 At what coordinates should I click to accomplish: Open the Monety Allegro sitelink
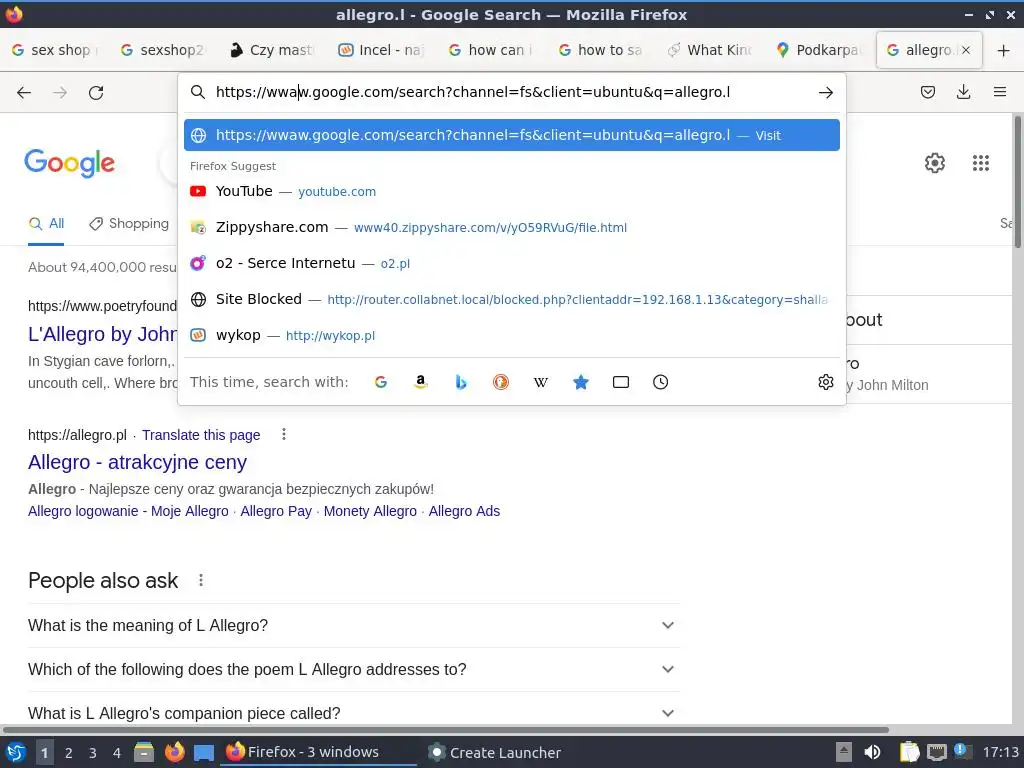tap(370, 511)
